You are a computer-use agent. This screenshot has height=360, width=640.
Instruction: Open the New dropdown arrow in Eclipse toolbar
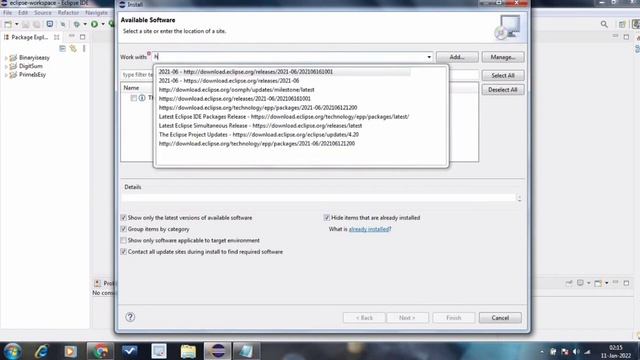(17, 24)
